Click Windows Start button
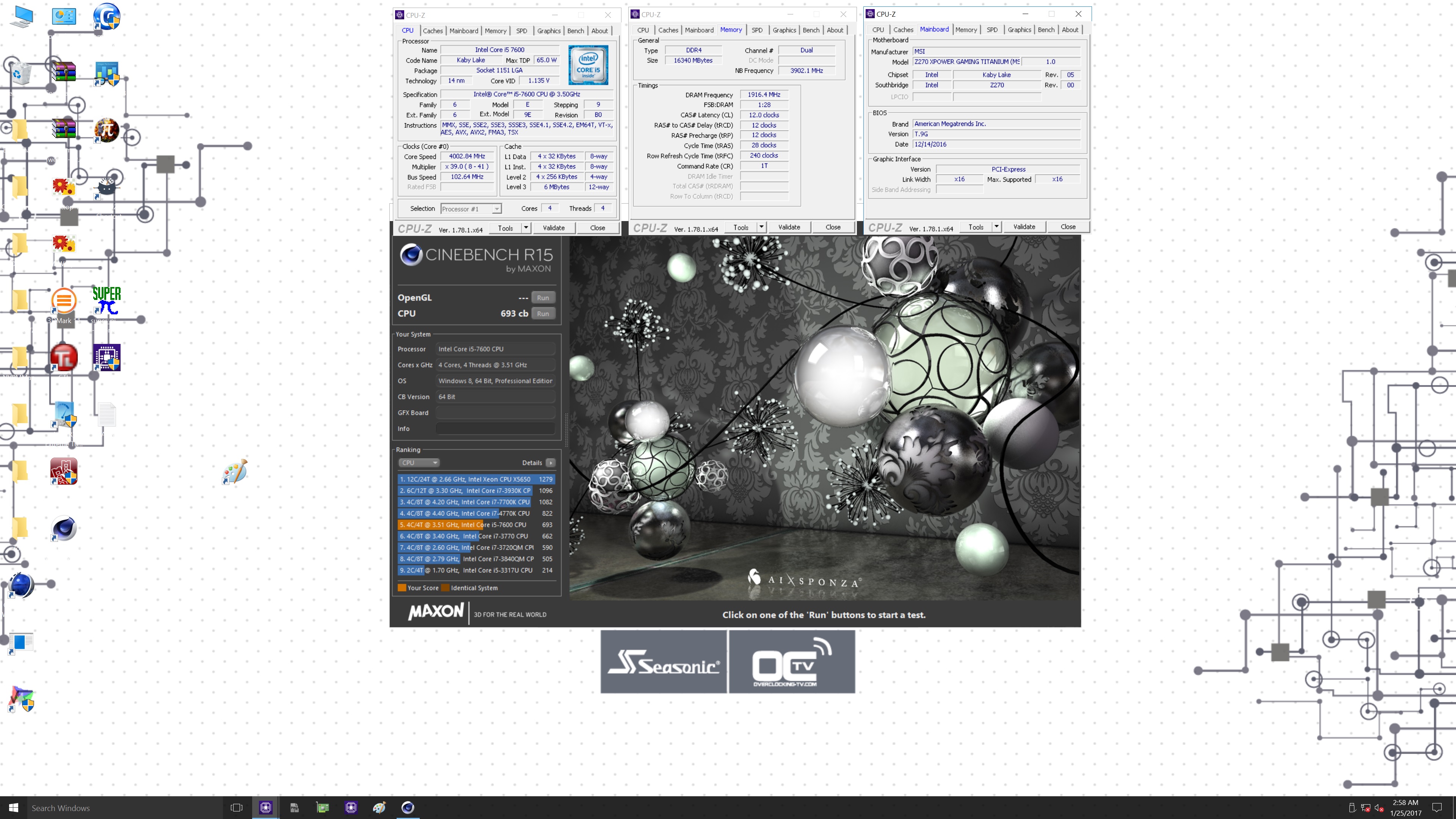 point(14,808)
